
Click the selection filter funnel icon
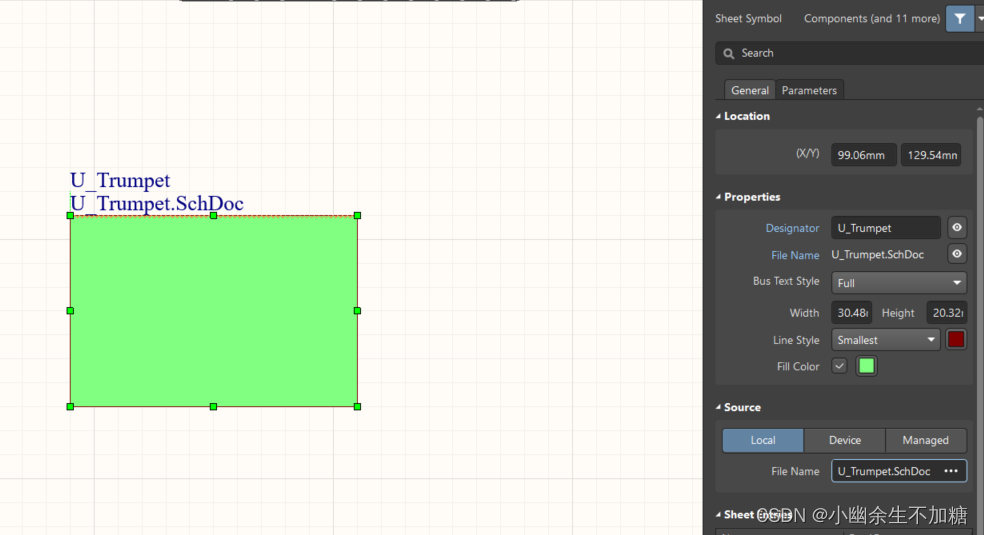pos(960,19)
